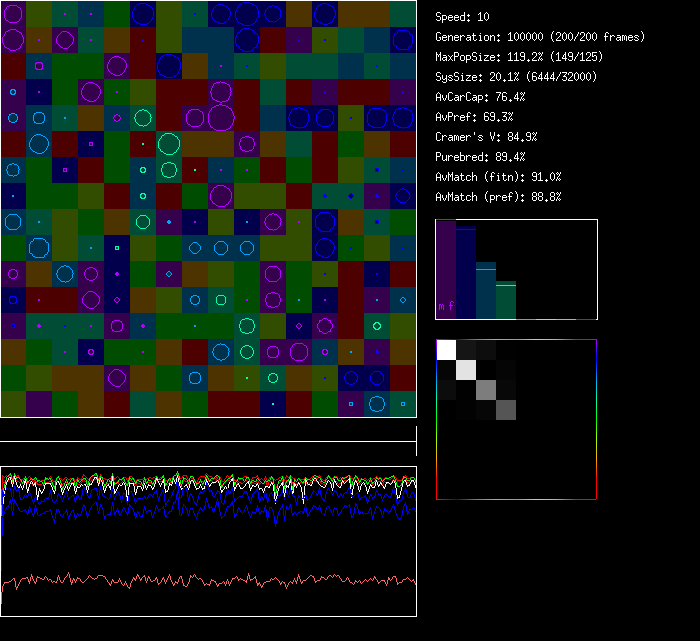Click the white cell in the matrix panel

(x=446, y=349)
